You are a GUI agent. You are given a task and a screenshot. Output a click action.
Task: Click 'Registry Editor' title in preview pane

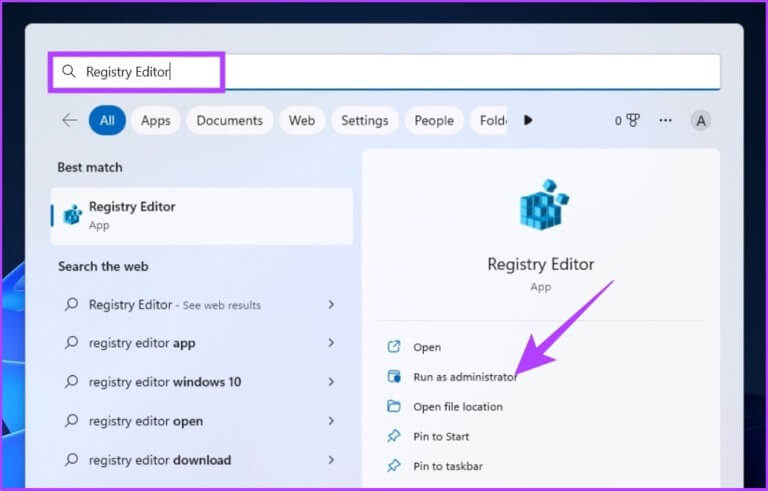click(x=541, y=264)
